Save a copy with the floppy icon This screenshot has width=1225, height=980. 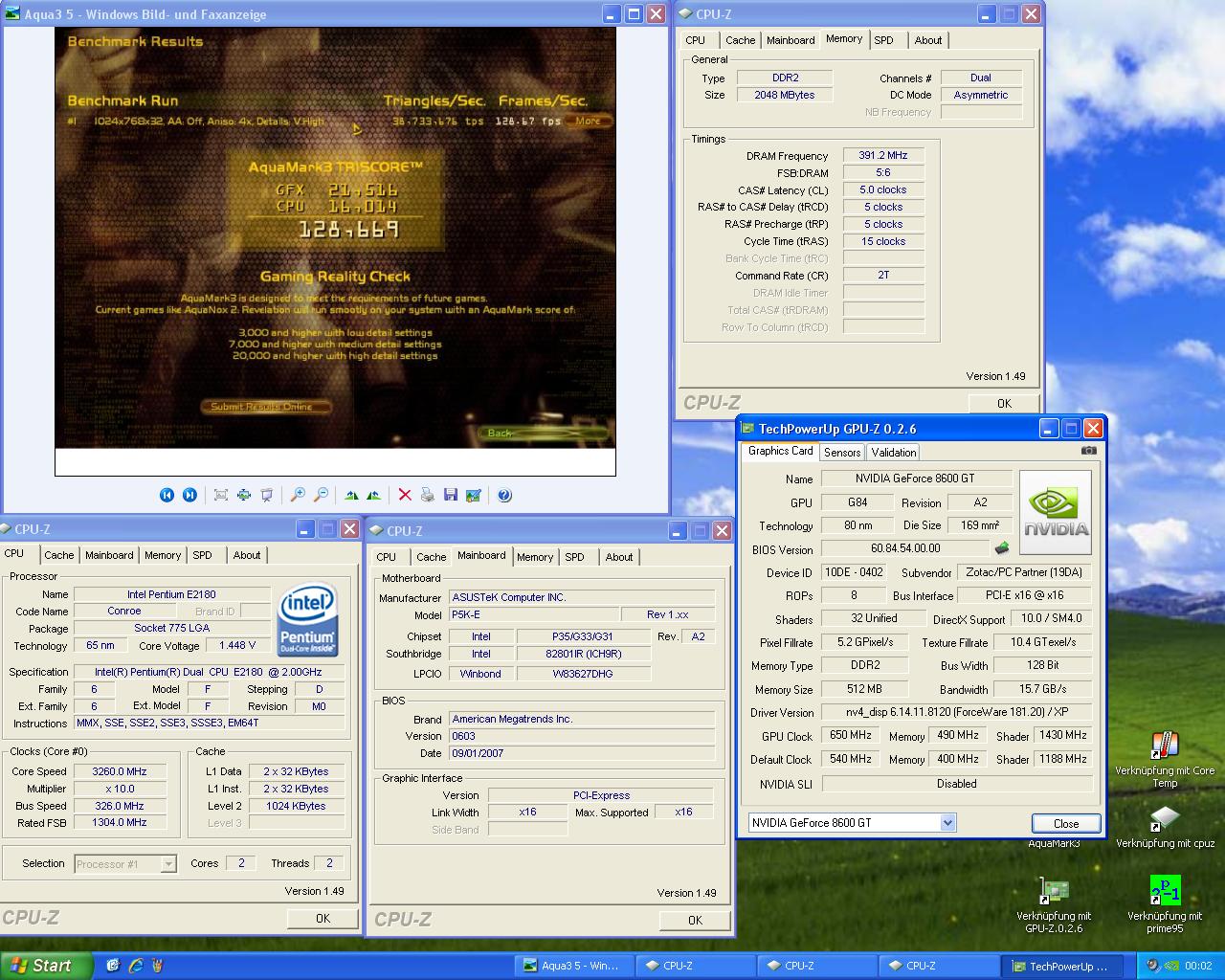451,495
